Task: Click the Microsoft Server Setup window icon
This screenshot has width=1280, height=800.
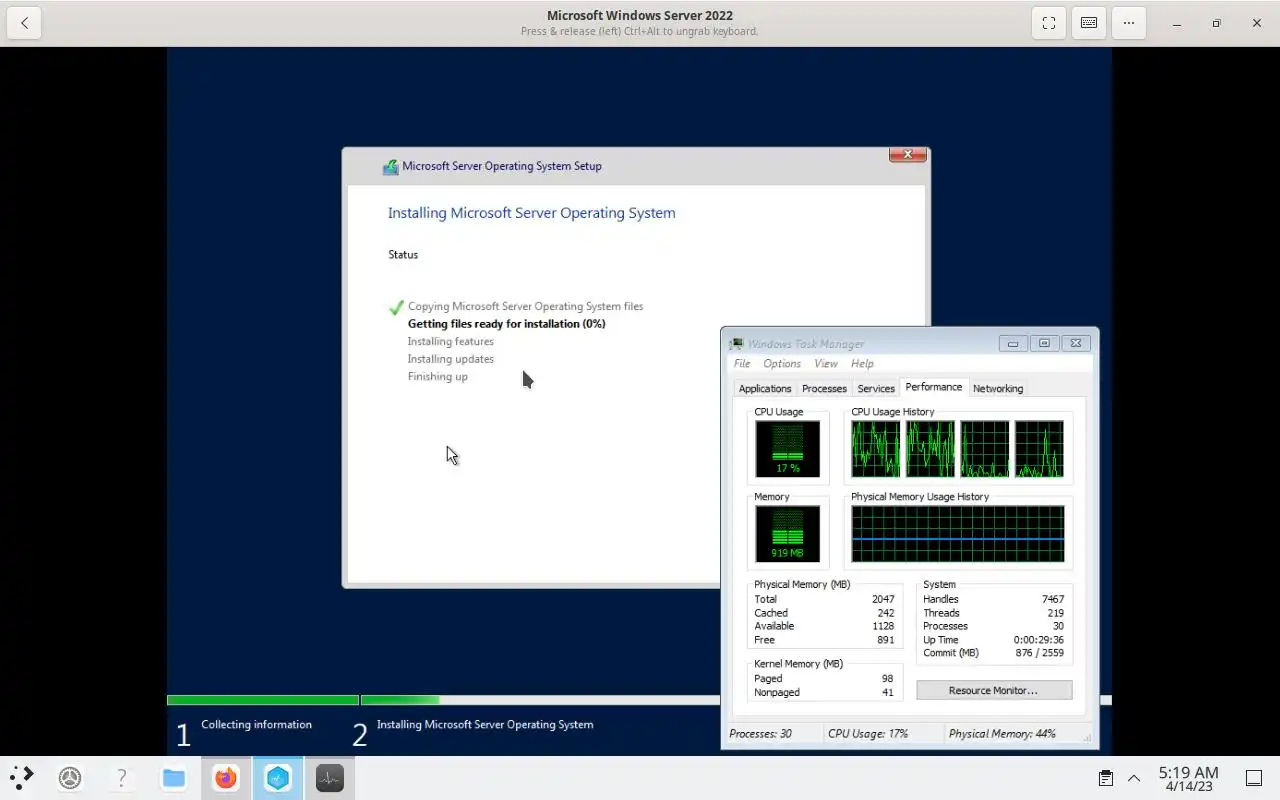Action: [x=390, y=167]
